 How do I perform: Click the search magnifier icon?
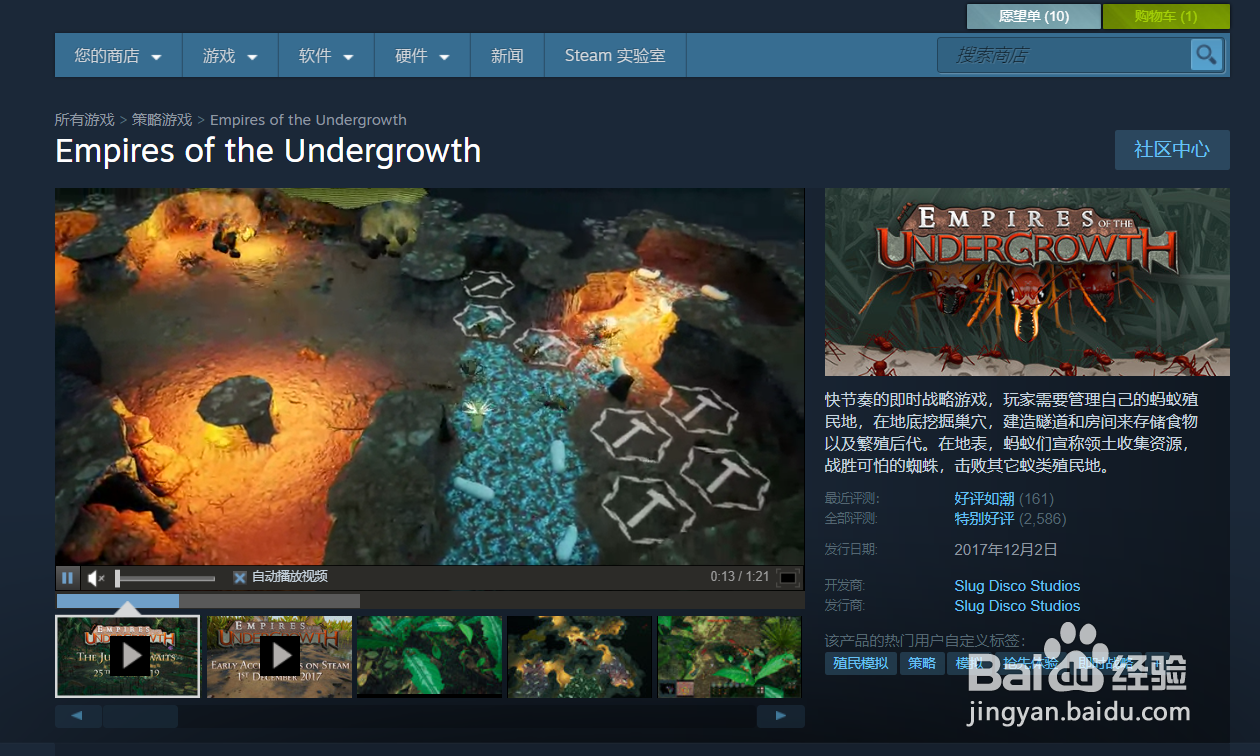1207,55
